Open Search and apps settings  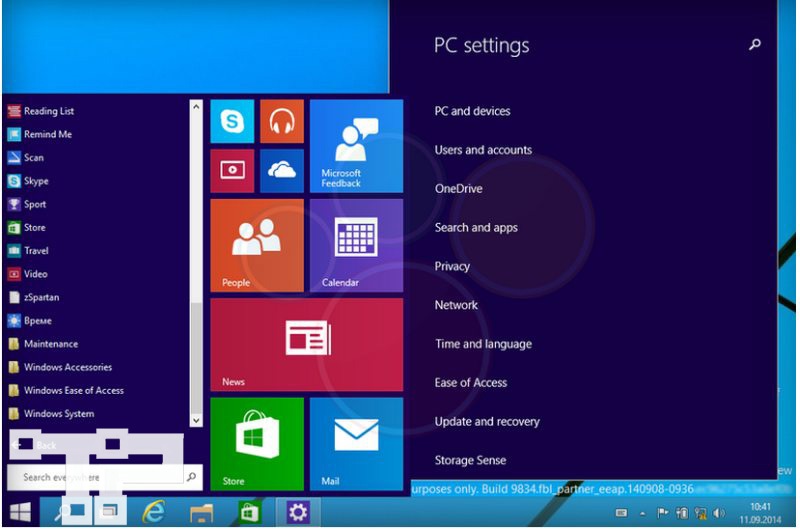point(476,228)
